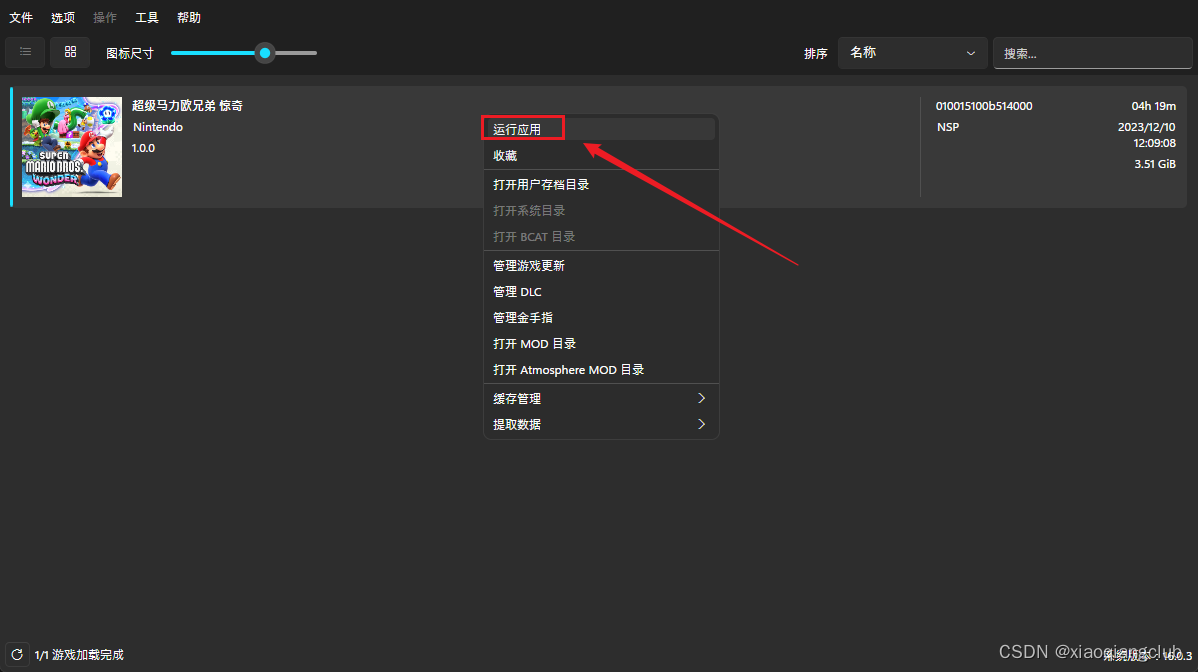The width and height of the screenshot is (1198, 672).
Task: Open the 选项 menu
Action: [x=63, y=18]
